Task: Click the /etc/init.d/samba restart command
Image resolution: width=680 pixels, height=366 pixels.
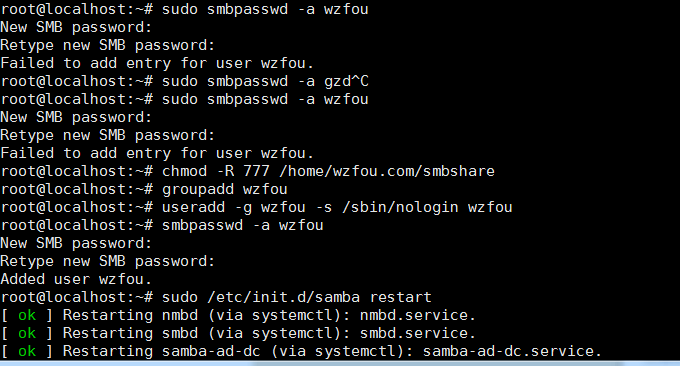Action: coord(319,297)
